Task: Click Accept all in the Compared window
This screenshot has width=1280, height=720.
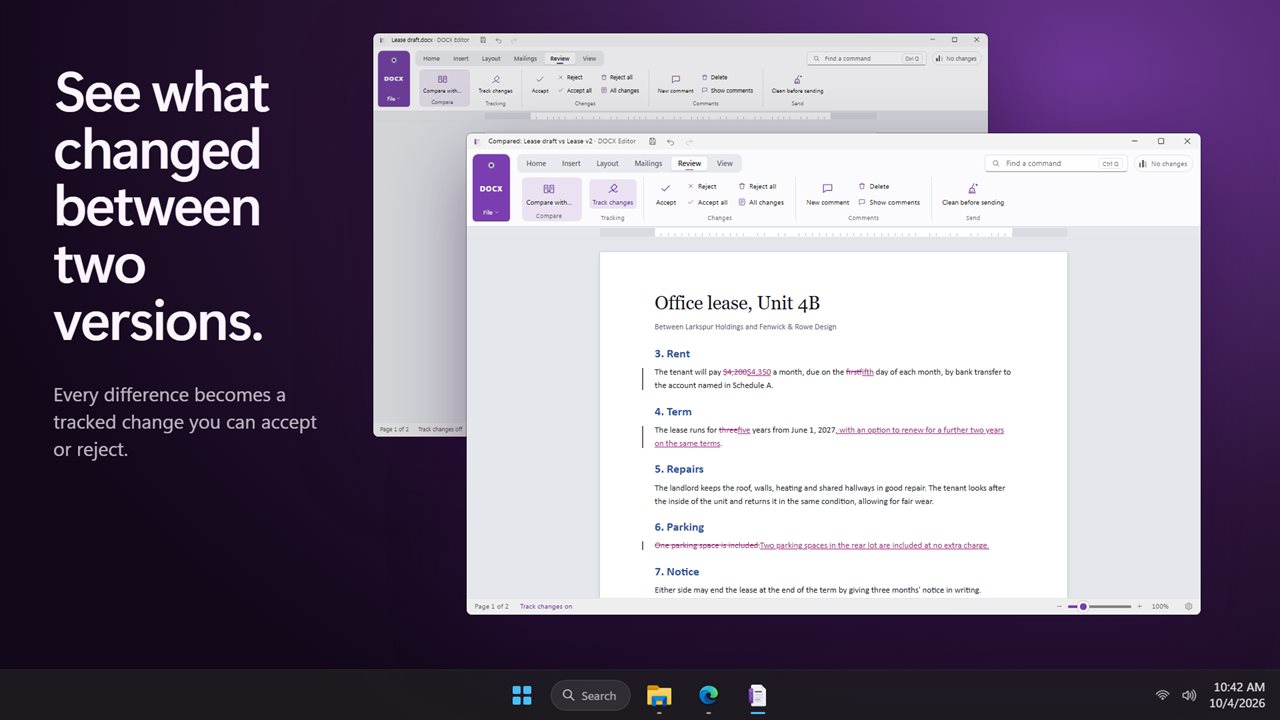Action: point(708,202)
